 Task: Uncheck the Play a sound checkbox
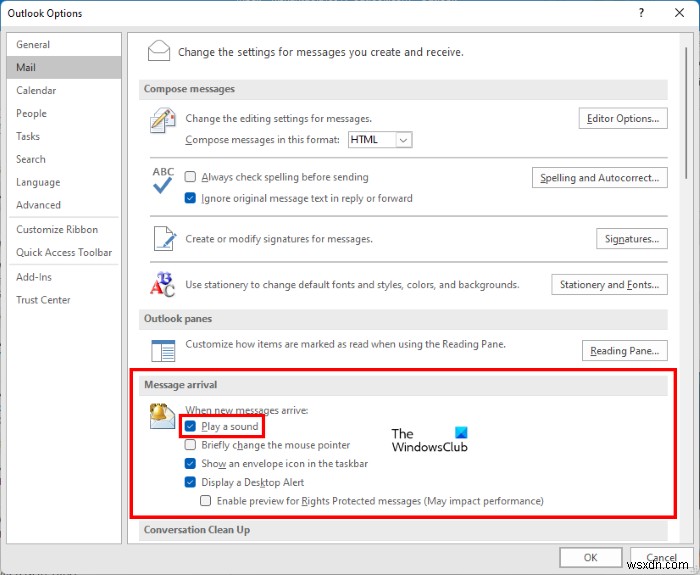pyautogui.click(x=190, y=426)
